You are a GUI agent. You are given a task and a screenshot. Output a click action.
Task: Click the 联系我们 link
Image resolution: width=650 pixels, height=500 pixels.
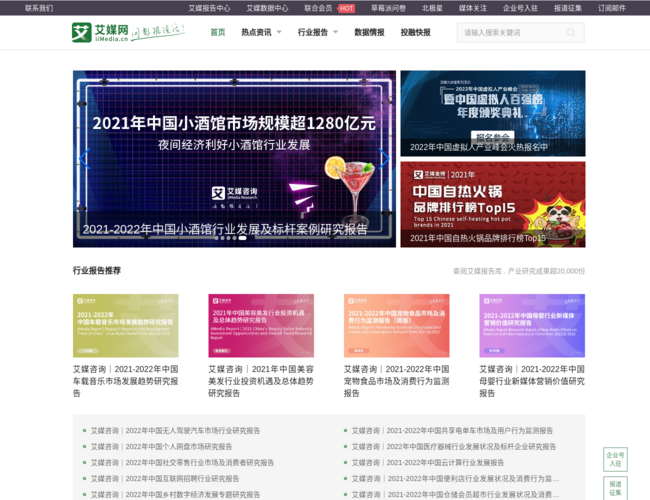40,8
